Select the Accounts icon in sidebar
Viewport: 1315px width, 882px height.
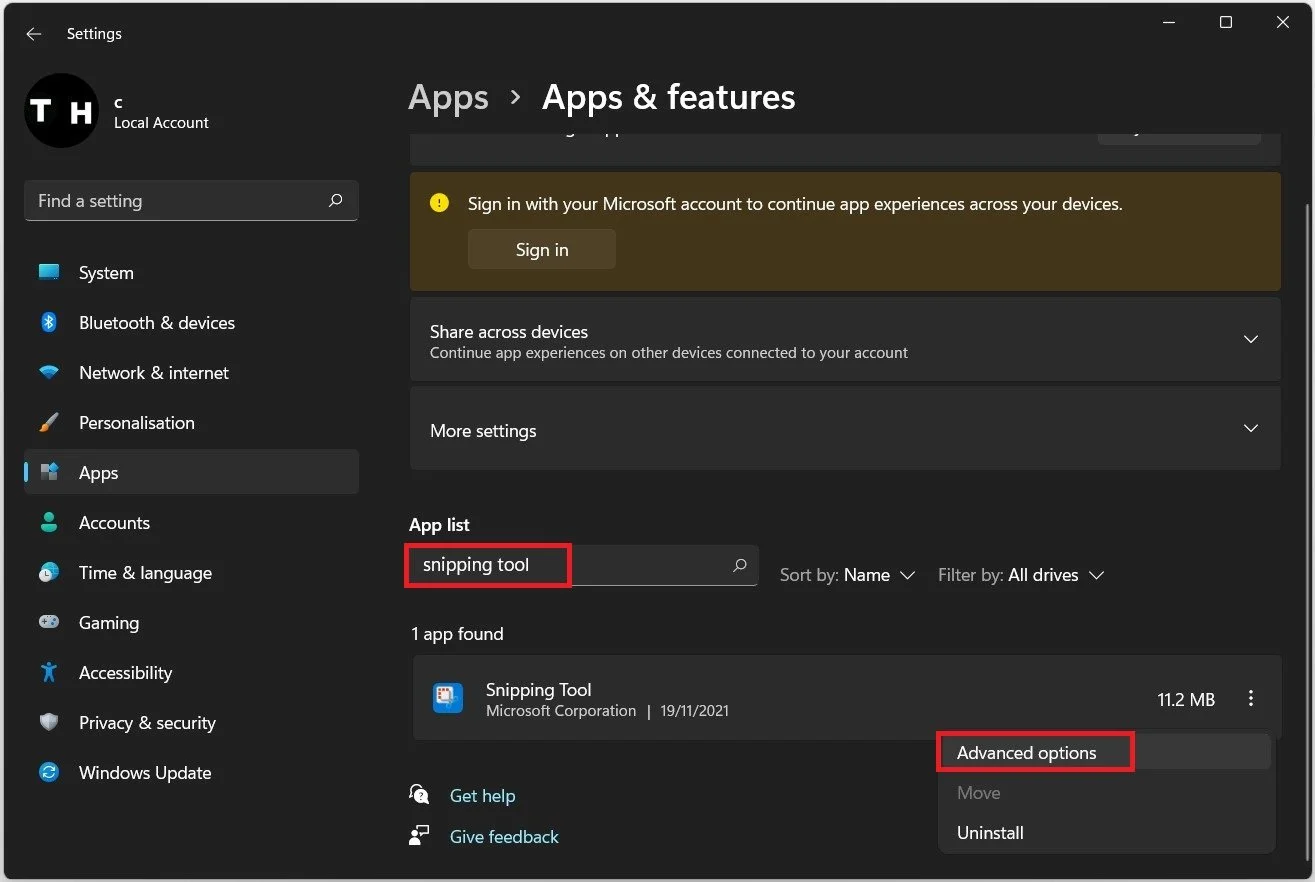point(48,522)
